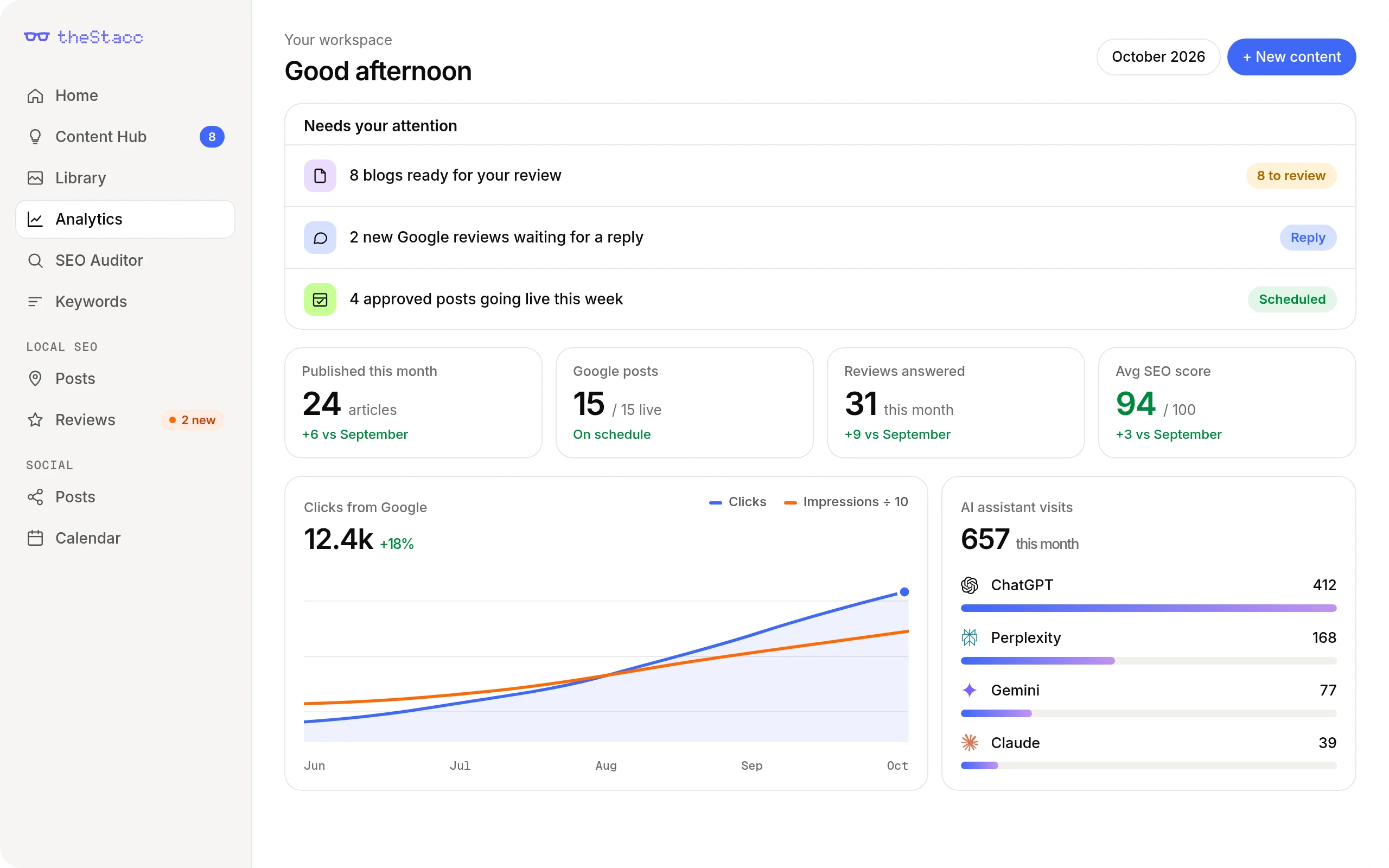Click the Perplexity logo icon
The height and width of the screenshot is (868, 1389).
970,638
